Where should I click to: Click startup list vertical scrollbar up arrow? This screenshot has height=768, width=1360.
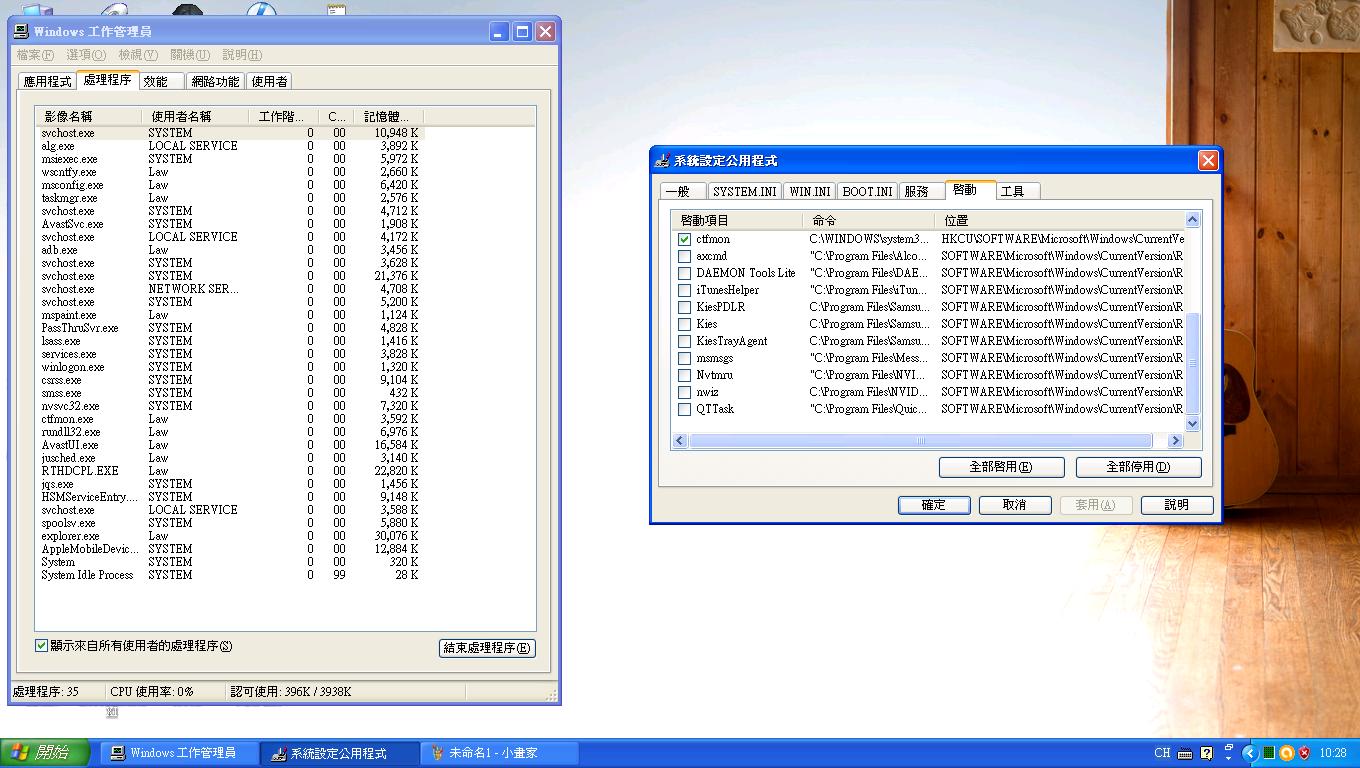click(1192, 220)
